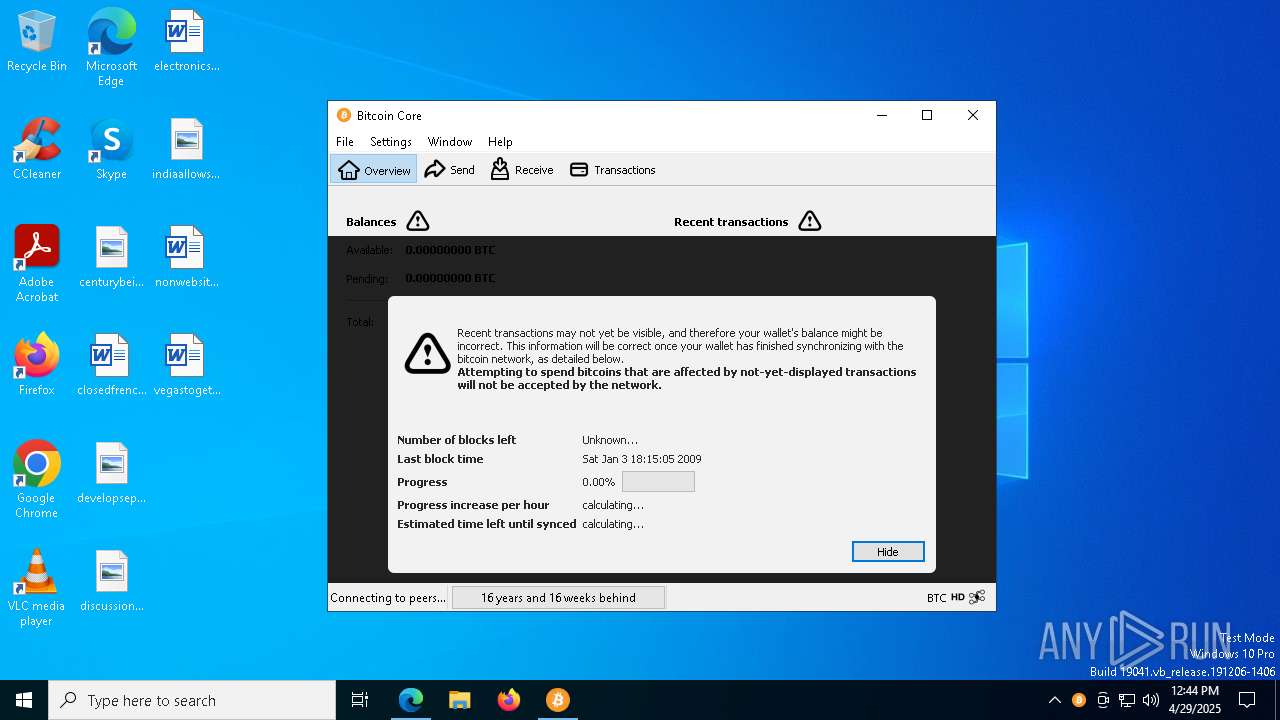1280x720 pixels.
Task: Open the Overview tab in Bitcoin Core
Action: (x=374, y=170)
